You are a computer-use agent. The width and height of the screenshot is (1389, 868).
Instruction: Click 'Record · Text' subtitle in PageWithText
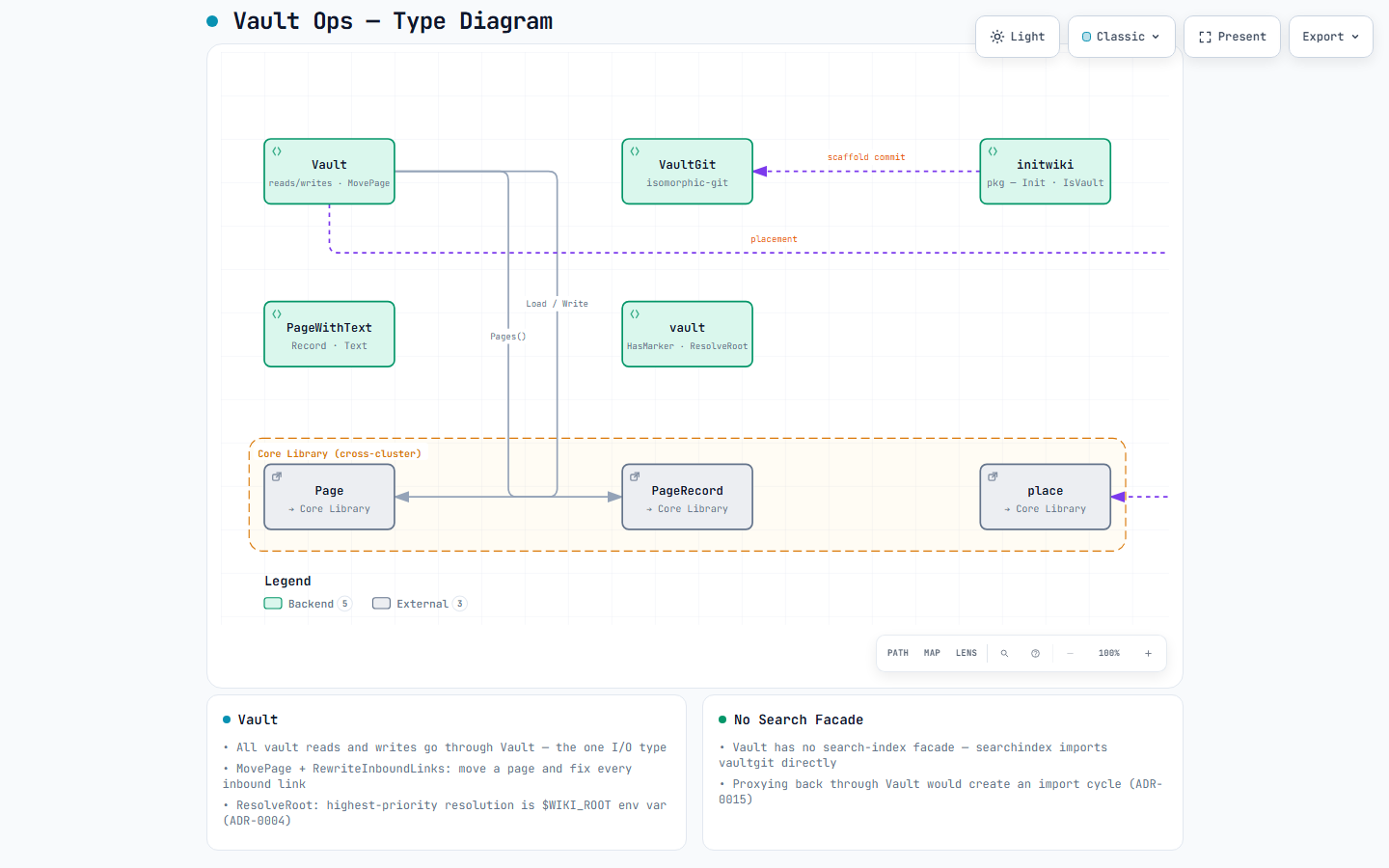click(329, 346)
